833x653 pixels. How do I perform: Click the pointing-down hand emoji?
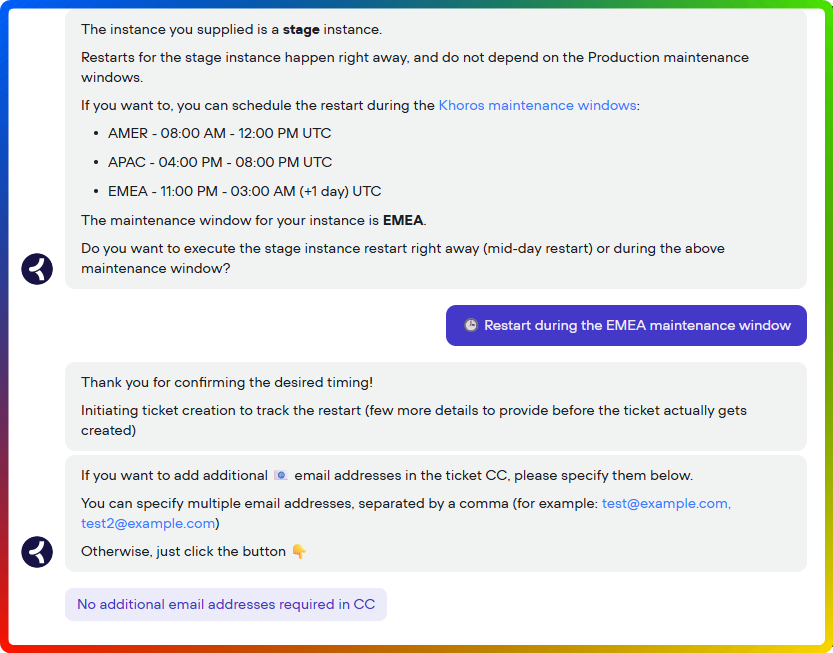(299, 551)
